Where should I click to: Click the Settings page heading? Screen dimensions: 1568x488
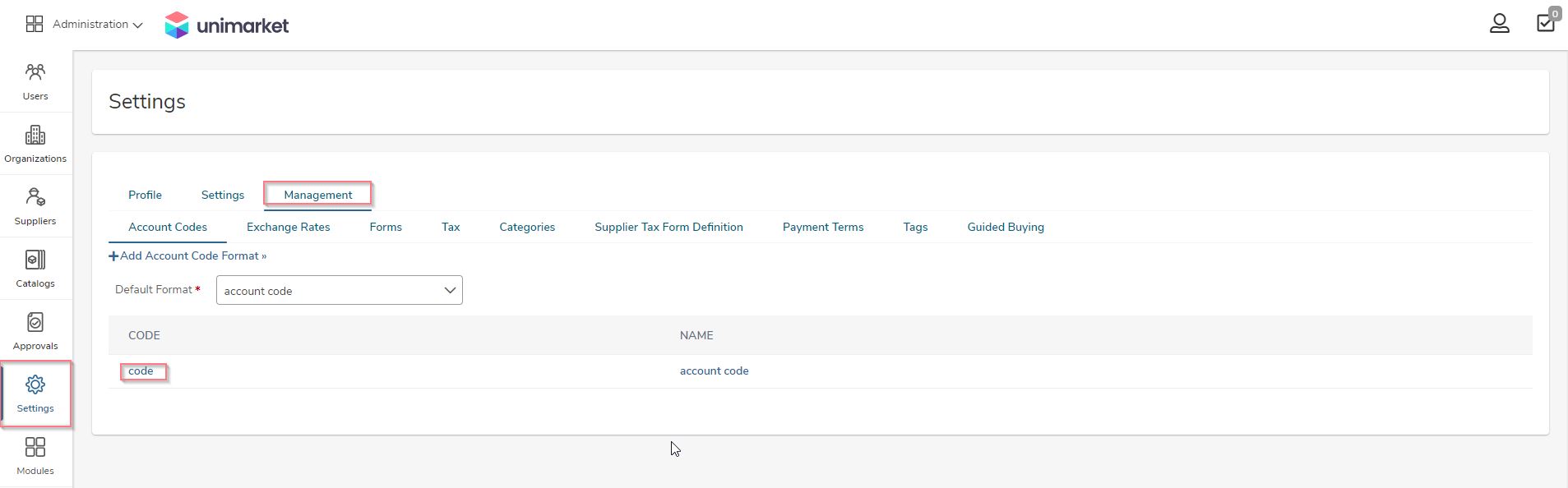[147, 101]
